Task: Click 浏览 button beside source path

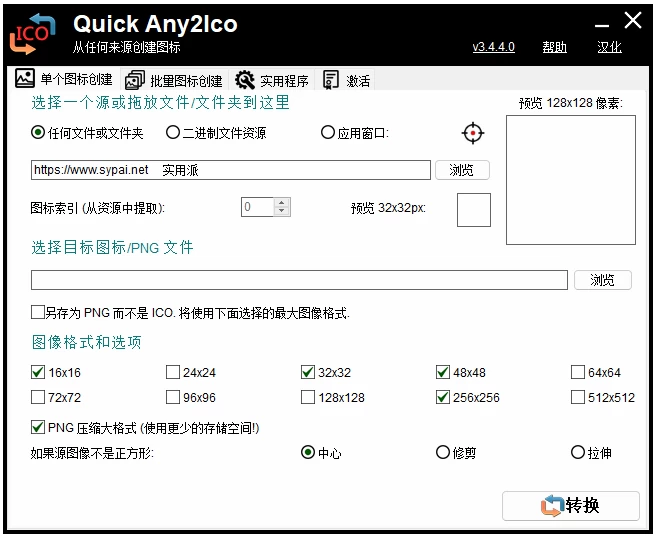Action: (x=462, y=170)
